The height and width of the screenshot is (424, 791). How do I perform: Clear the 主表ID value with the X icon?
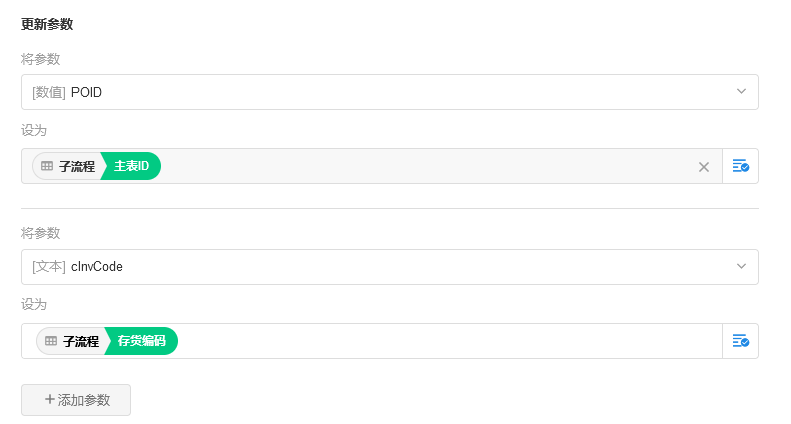(704, 167)
